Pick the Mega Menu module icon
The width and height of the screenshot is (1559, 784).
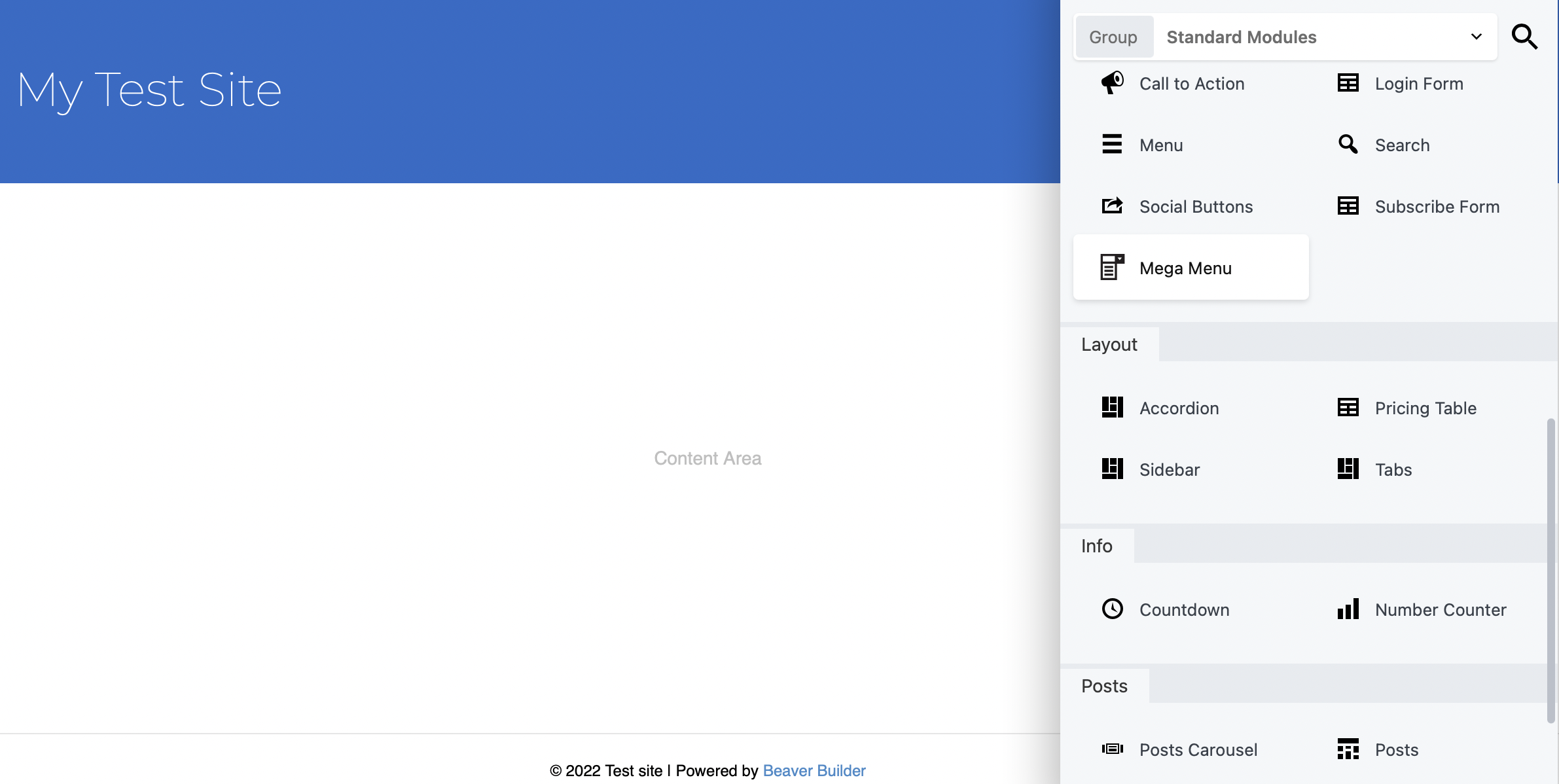(1112, 267)
